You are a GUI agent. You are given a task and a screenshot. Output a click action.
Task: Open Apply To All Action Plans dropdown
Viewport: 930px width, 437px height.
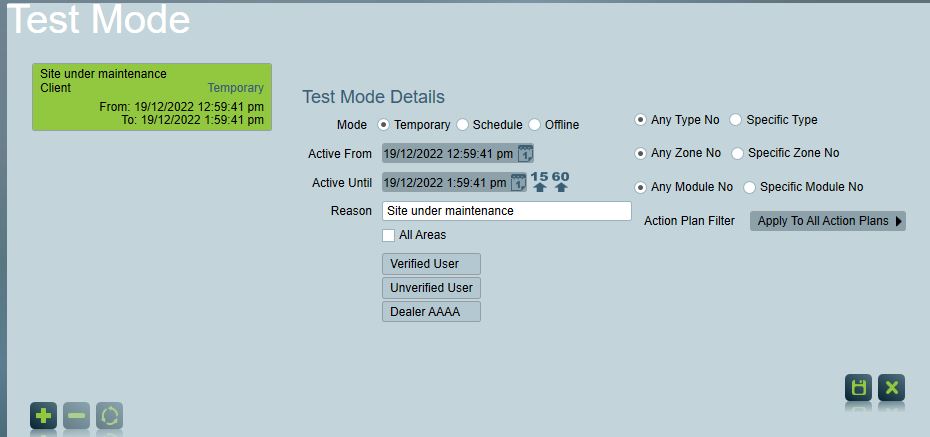[827, 221]
